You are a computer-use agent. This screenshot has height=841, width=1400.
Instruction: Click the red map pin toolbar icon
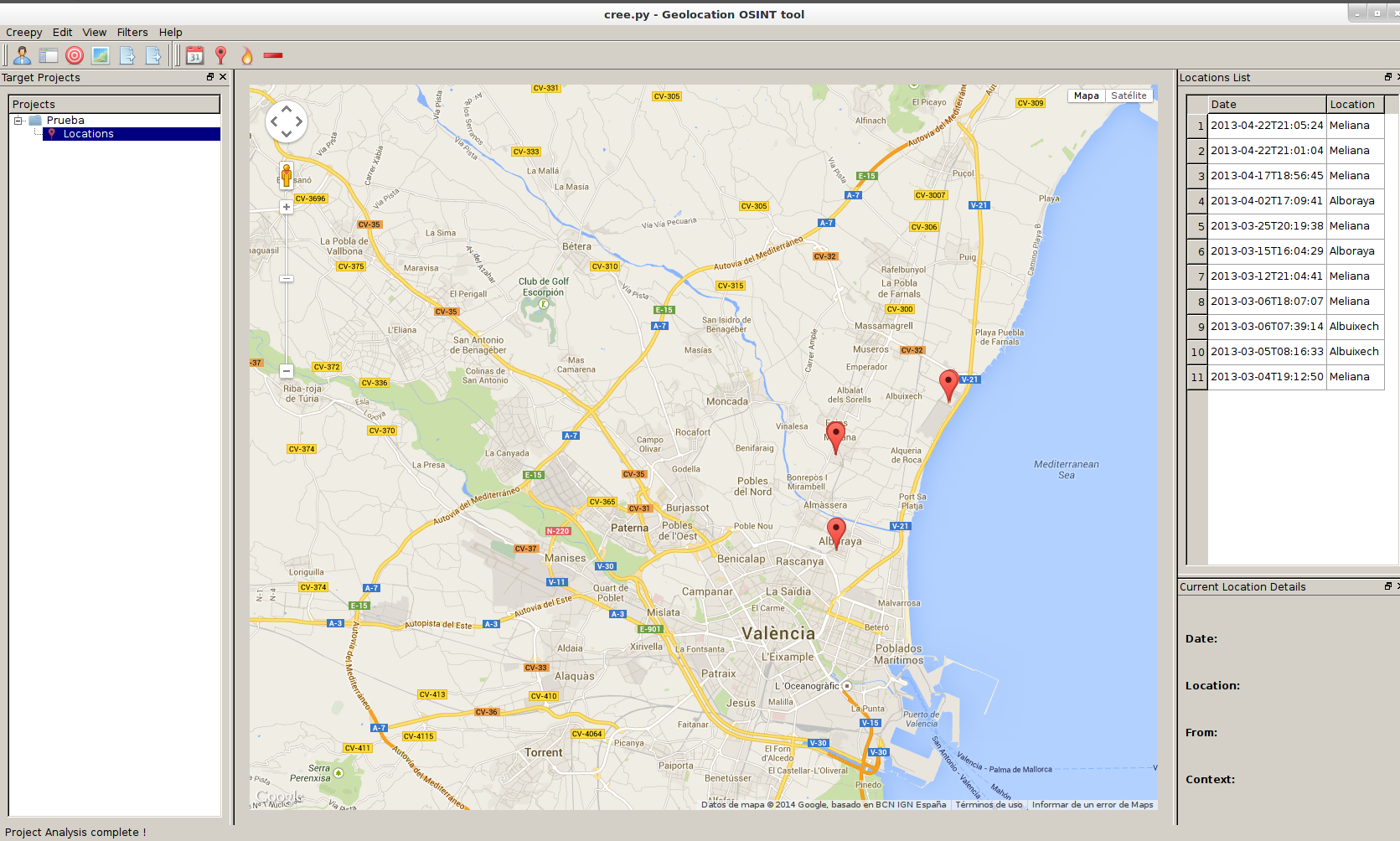(220, 55)
